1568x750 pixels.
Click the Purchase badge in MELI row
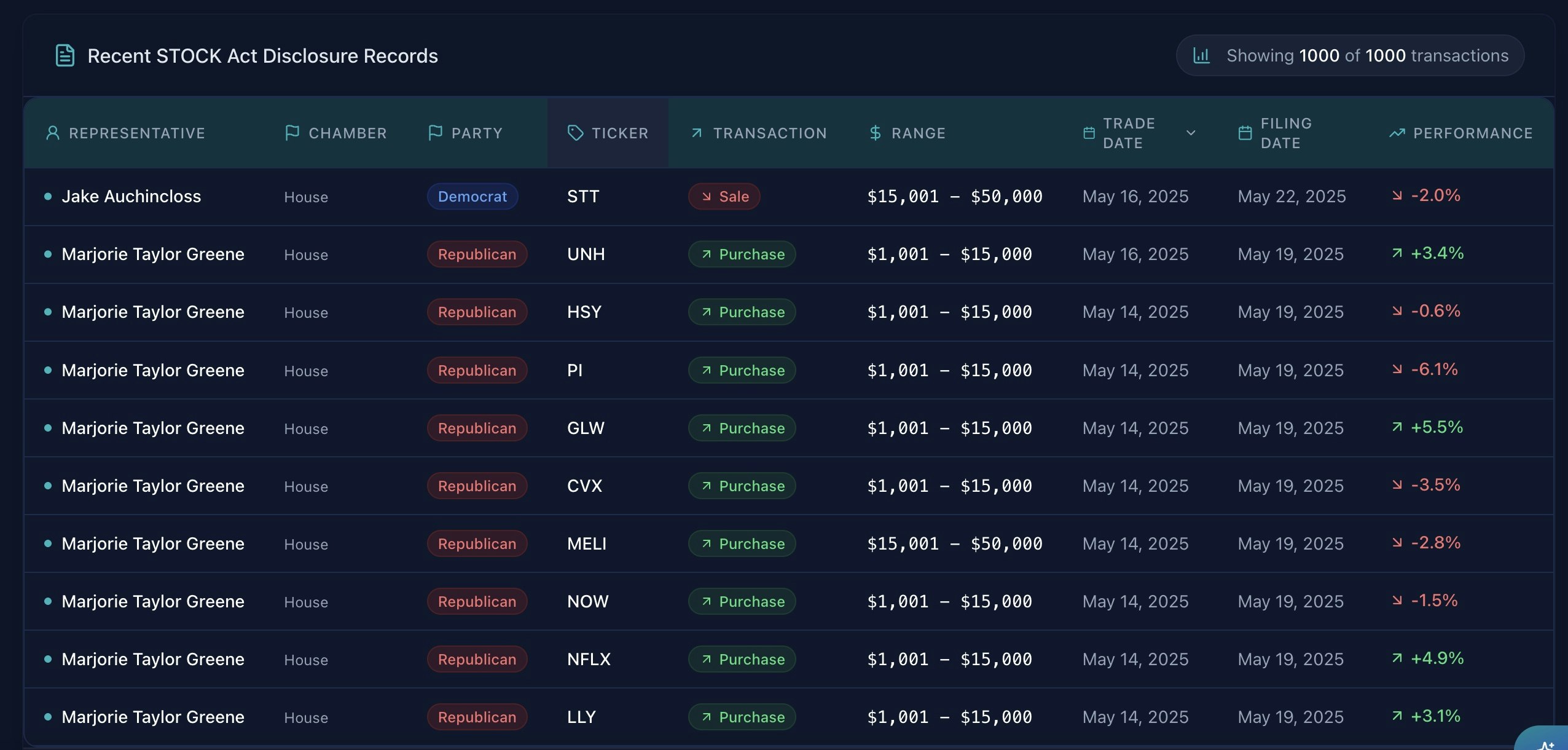click(742, 544)
